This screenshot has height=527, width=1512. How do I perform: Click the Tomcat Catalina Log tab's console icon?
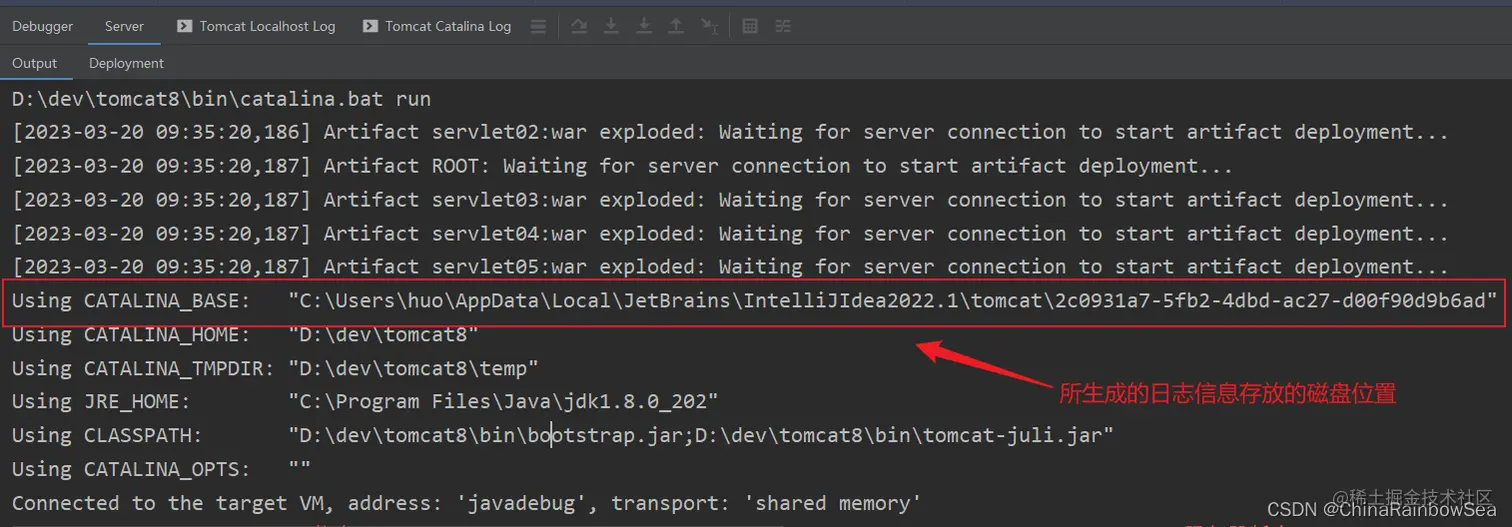pyautogui.click(x=370, y=26)
